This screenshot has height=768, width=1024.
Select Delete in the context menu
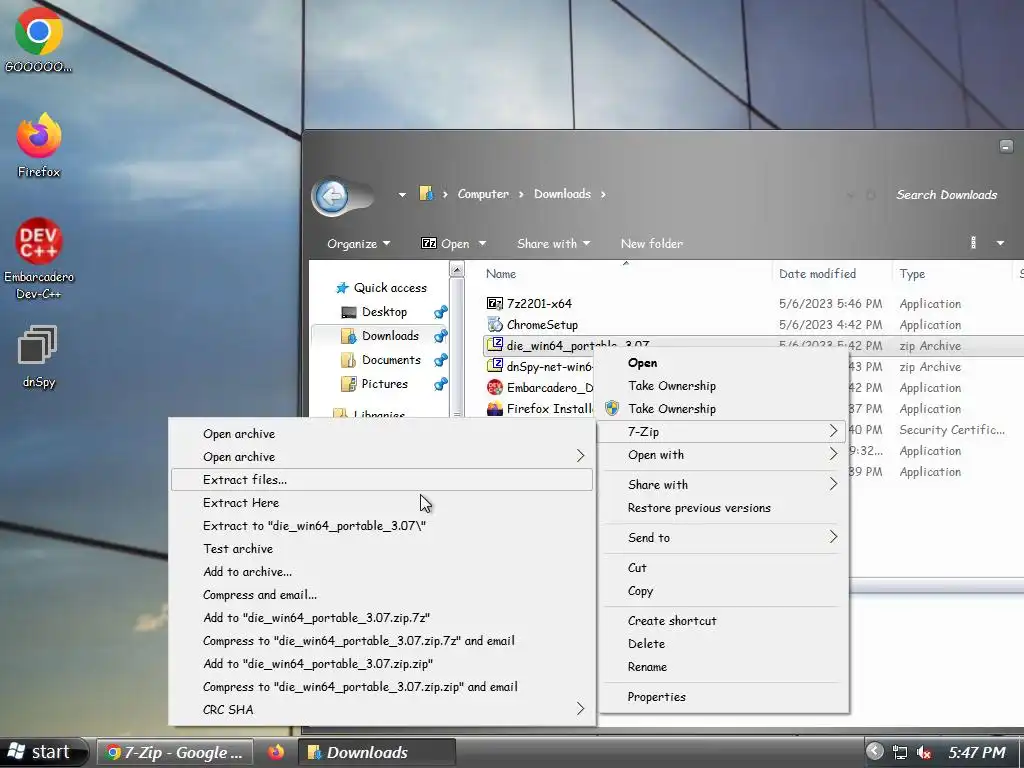pyautogui.click(x=723, y=643)
